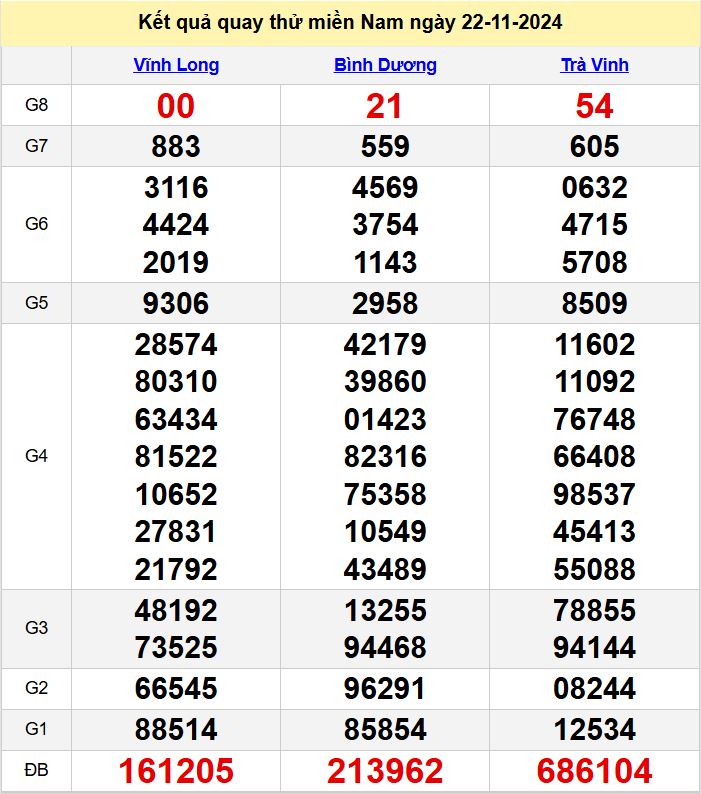Click G4 number 11092
Viewport: 701px width, 794px height.
click(x=594, y=381)
